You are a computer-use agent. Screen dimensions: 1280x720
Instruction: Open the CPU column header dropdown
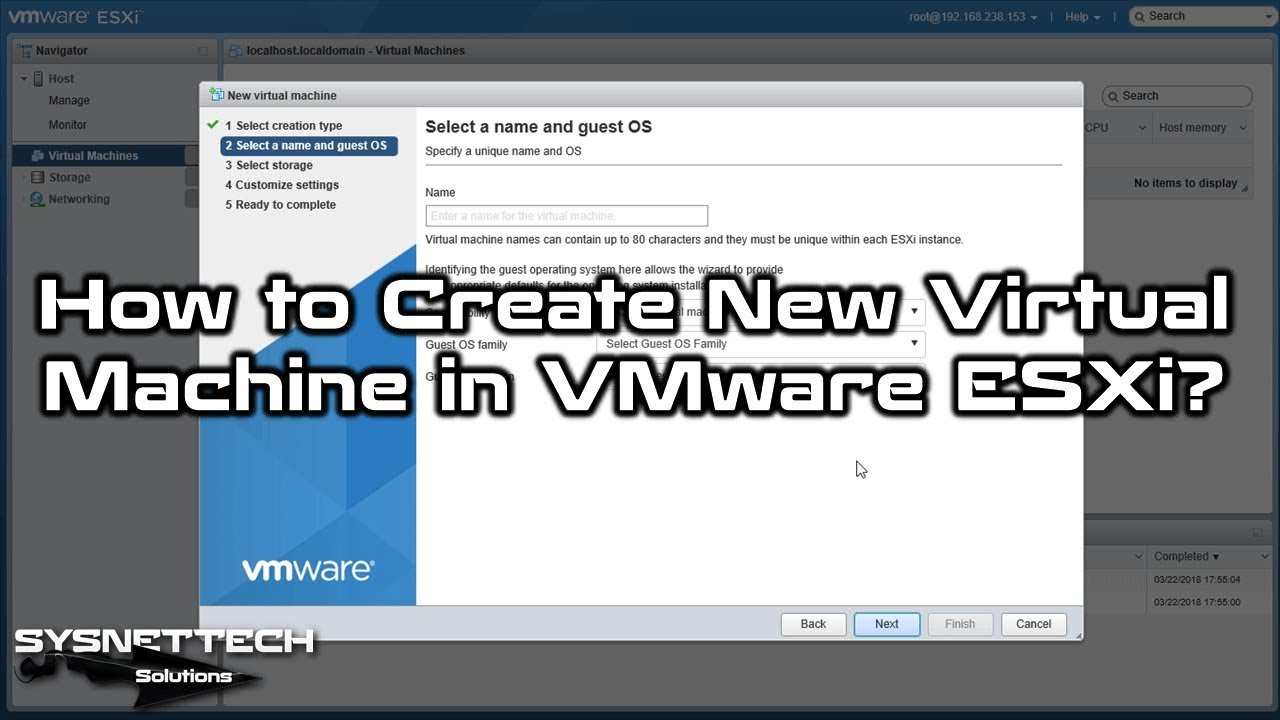(x=1141, y=128)
